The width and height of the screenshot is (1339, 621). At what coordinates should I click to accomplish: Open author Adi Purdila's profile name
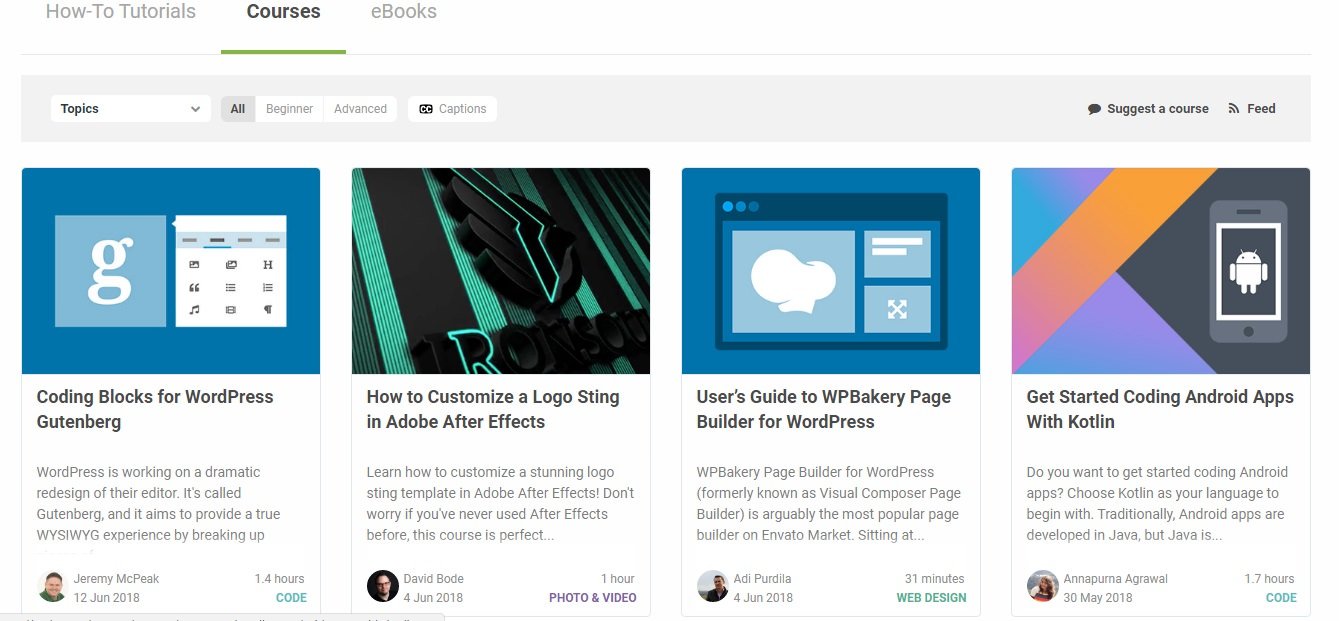pos(763,579)
